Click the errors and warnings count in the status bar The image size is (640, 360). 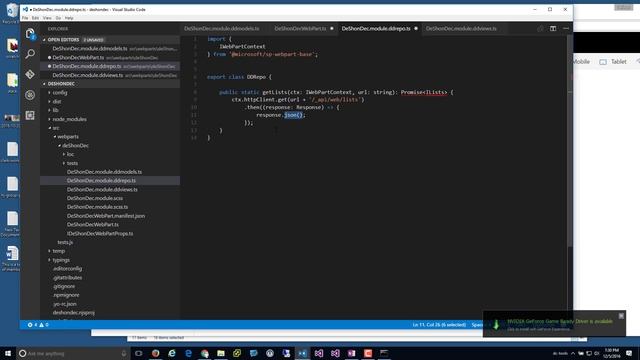point(38,325)
